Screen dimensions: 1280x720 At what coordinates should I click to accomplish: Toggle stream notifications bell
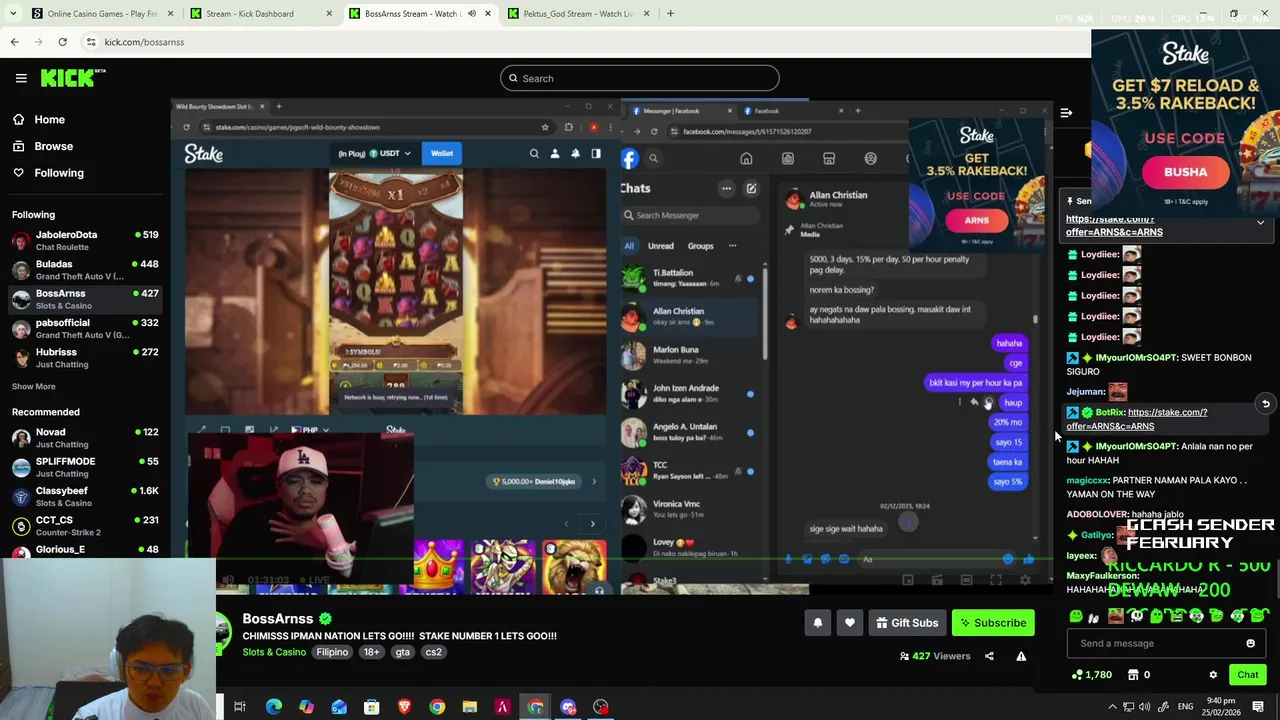[817, 623]
